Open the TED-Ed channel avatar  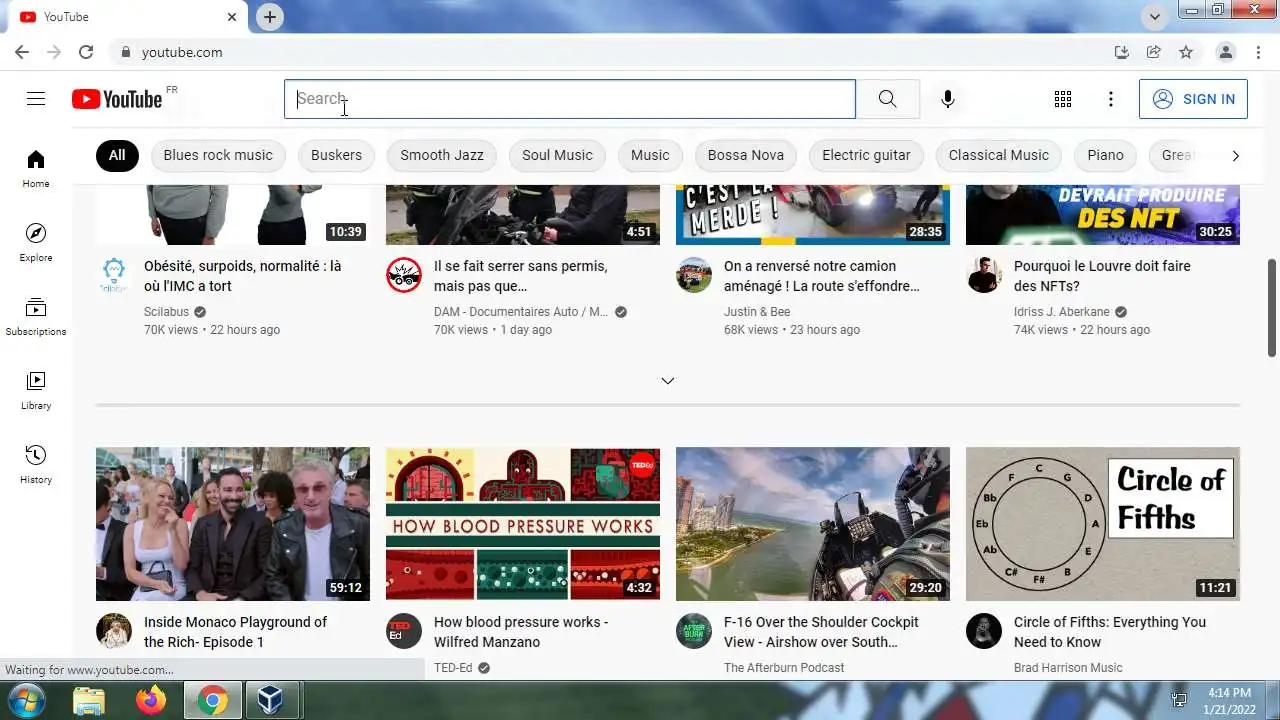tap(404, 631)
